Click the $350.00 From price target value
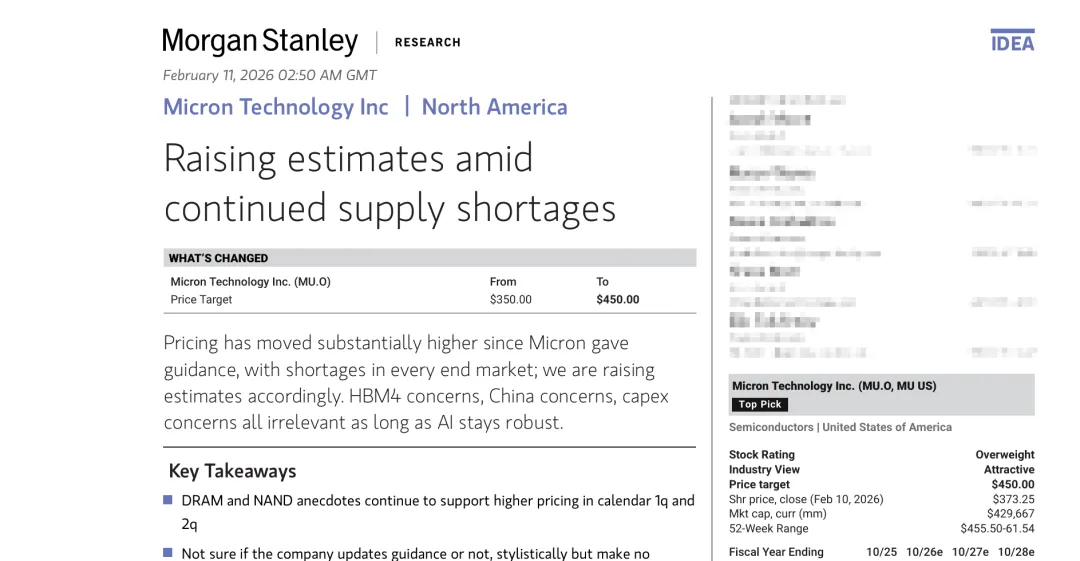 (x=510, y=299)
